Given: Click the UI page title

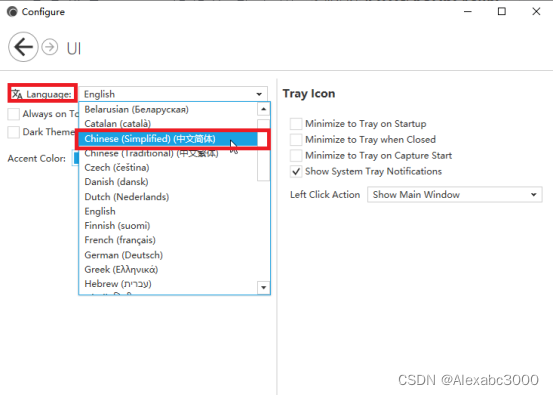Looking at the screenshot, I should coord(74,48).
